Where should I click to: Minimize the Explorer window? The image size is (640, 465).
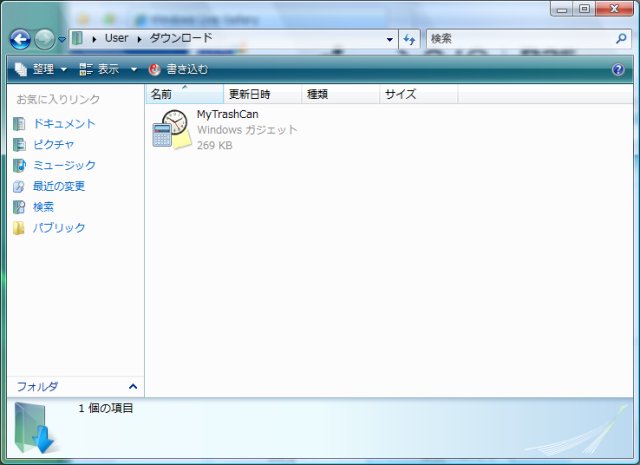point(562,9)
